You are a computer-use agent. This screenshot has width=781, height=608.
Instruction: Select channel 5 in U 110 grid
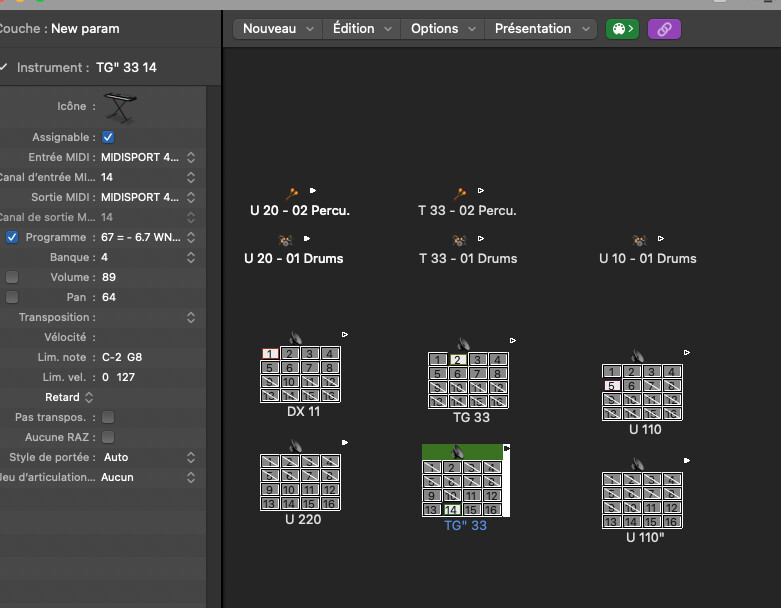coord(612,385)
